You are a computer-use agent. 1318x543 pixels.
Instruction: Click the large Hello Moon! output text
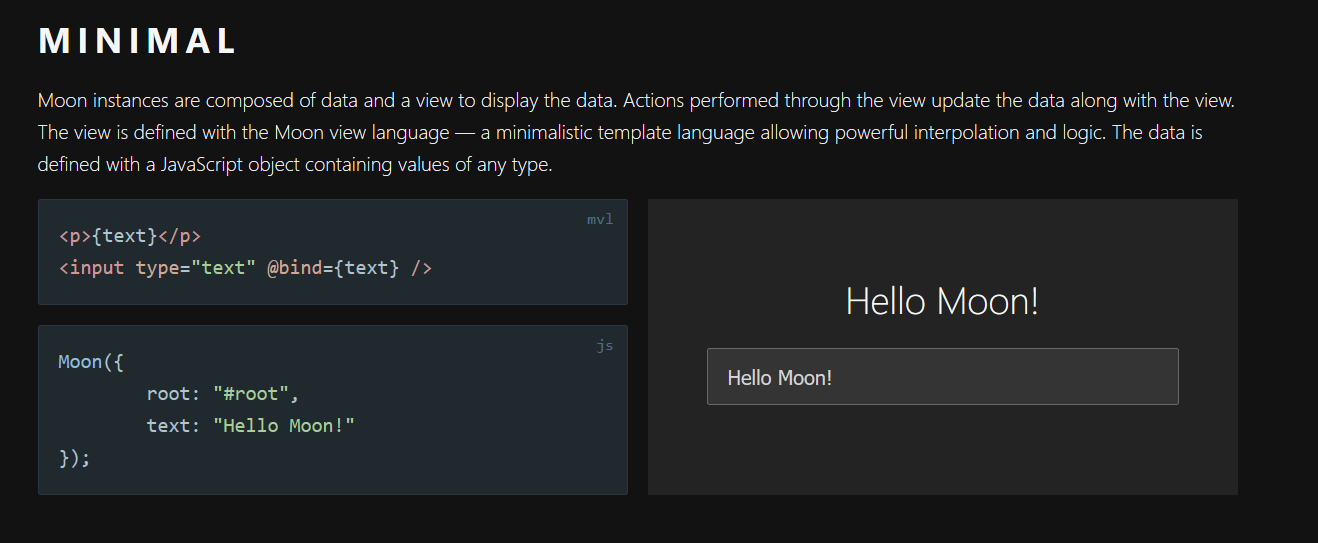(x=942, y=301)
